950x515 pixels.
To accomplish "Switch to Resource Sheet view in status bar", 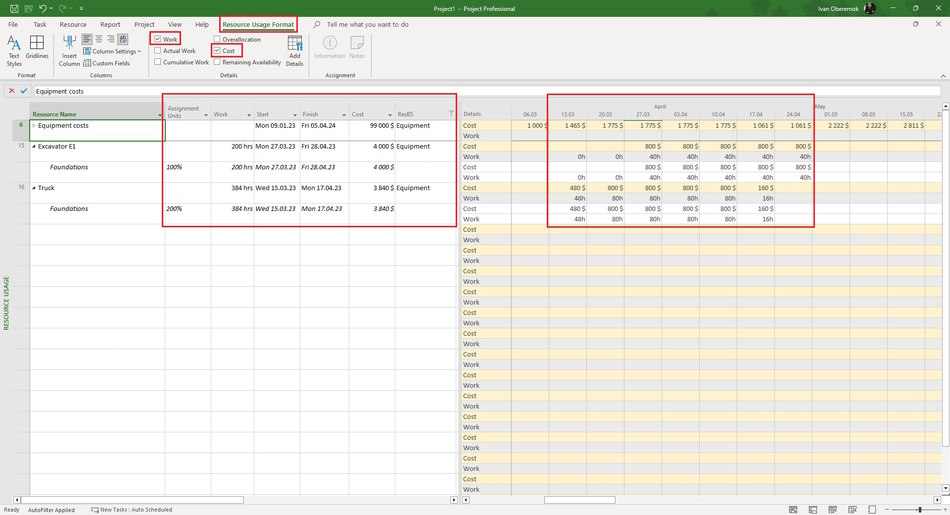I will point(852,510).
